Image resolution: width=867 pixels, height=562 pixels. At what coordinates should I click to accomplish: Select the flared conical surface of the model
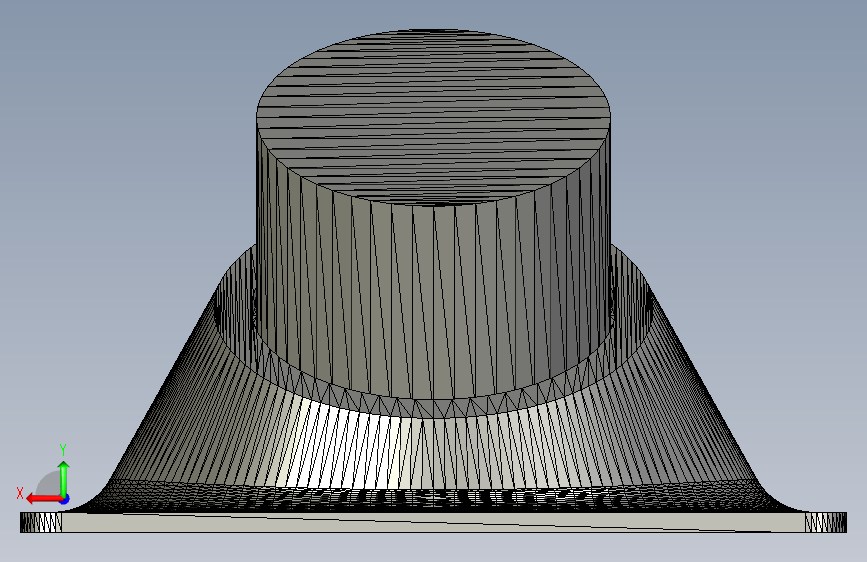click(434, 454)
